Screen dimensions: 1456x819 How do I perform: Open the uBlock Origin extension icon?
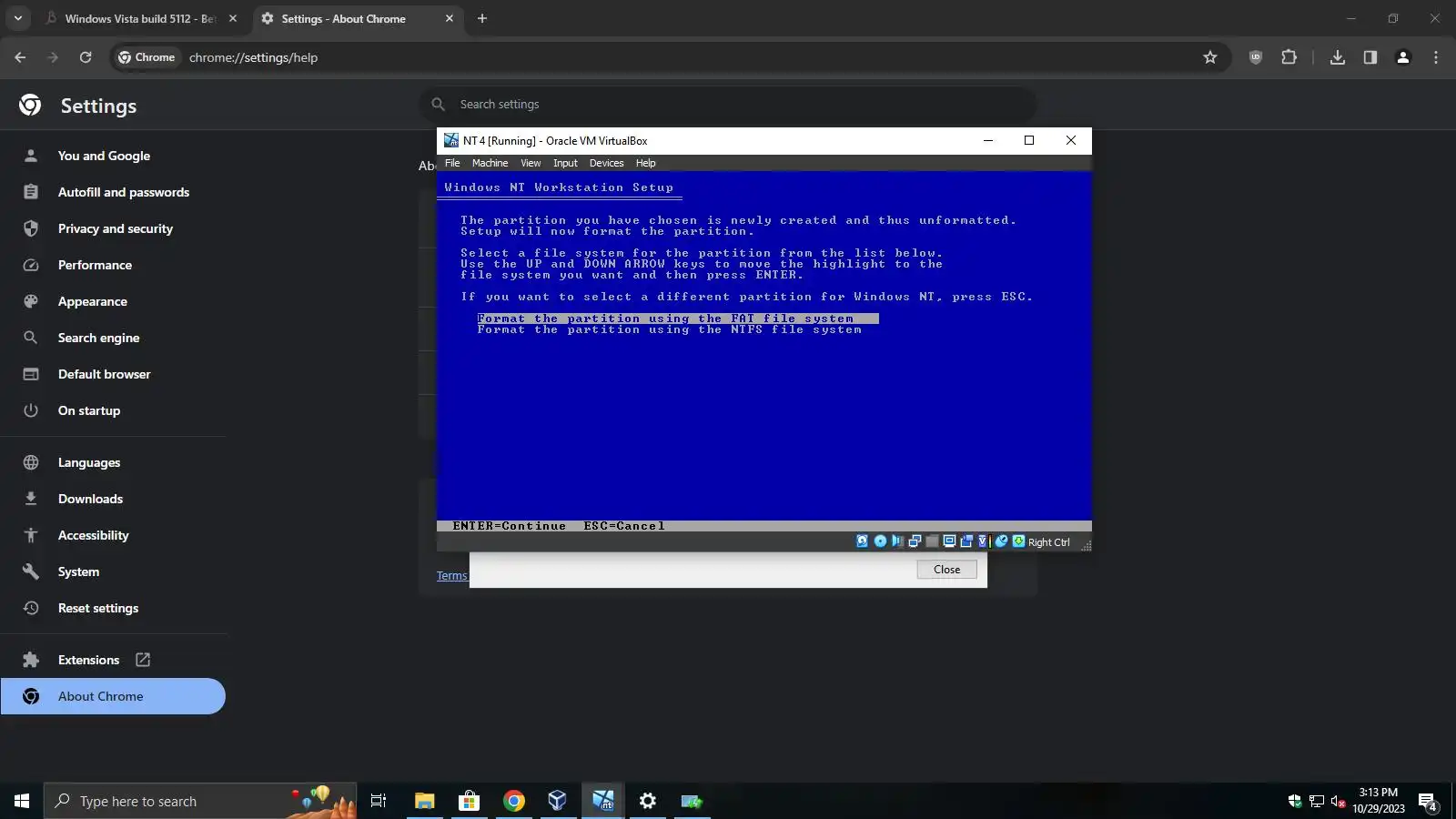coord(1256,57)
